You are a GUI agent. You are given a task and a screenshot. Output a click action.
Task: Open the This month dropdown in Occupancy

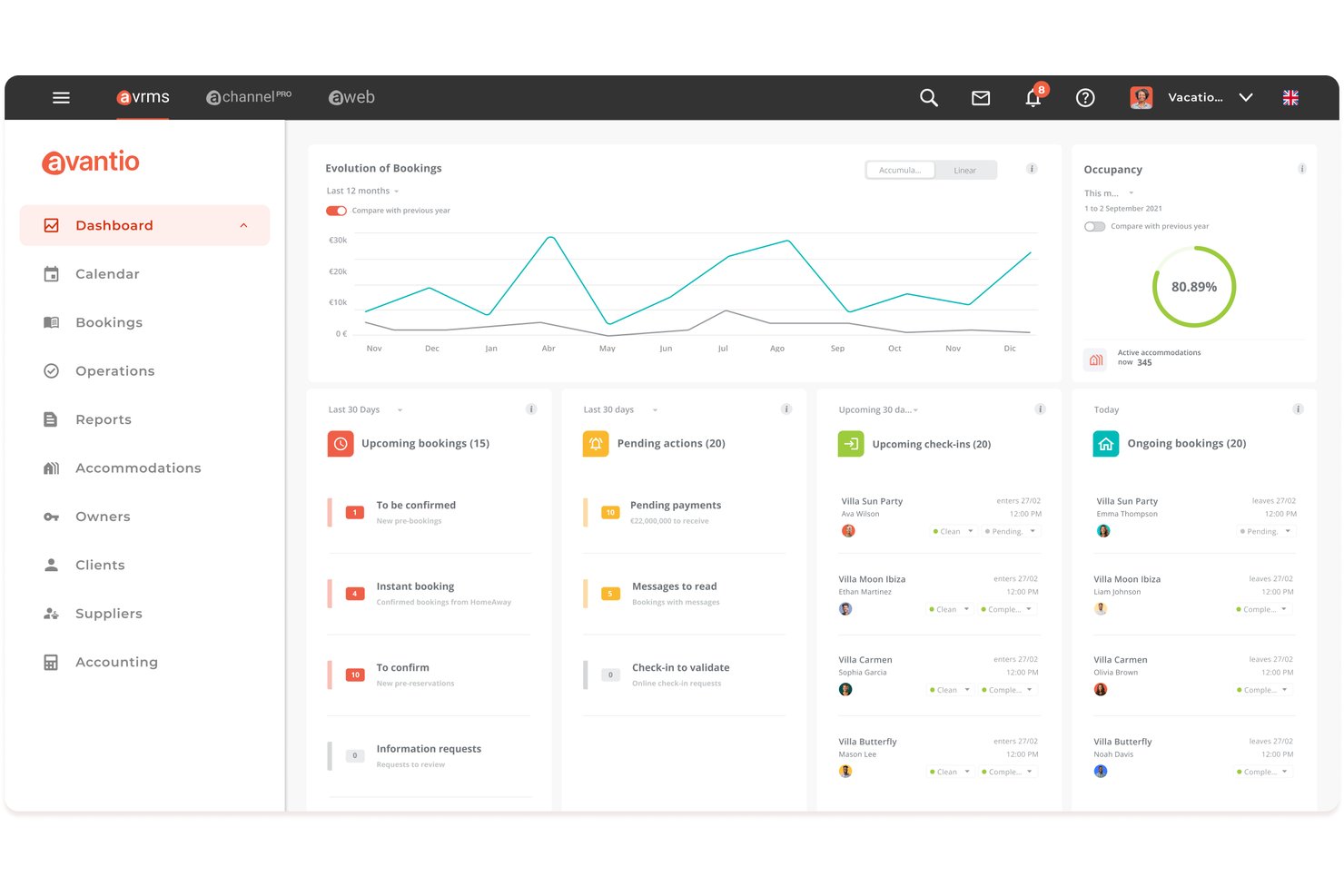pyautogui.click(x=1109, y=193)
